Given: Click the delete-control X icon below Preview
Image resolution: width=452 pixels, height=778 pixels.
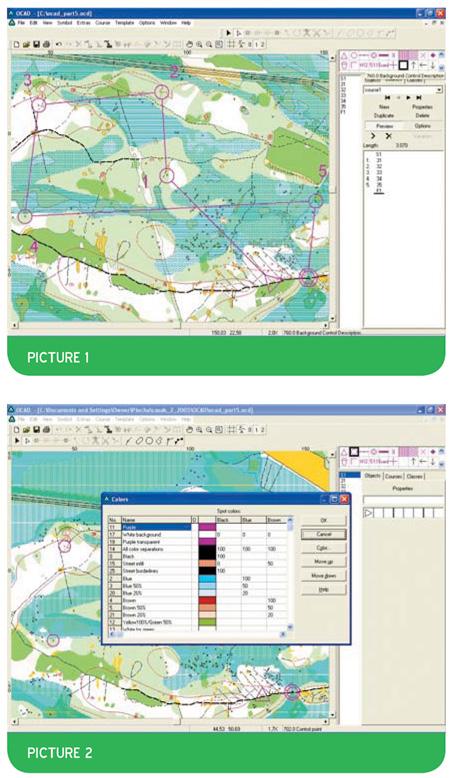Looking at the screenshot, I should (x=388, y=136).
